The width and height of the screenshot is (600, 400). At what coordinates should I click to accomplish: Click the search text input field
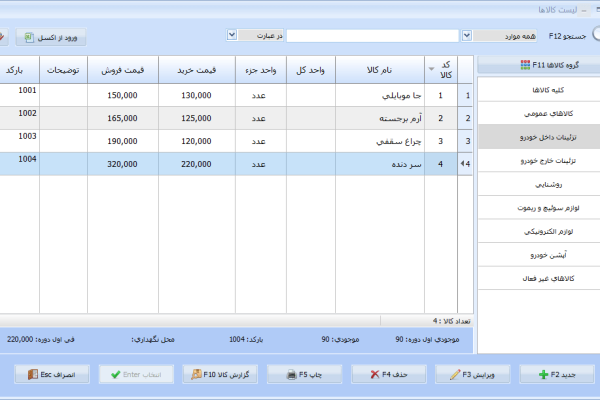coord(372,36)
